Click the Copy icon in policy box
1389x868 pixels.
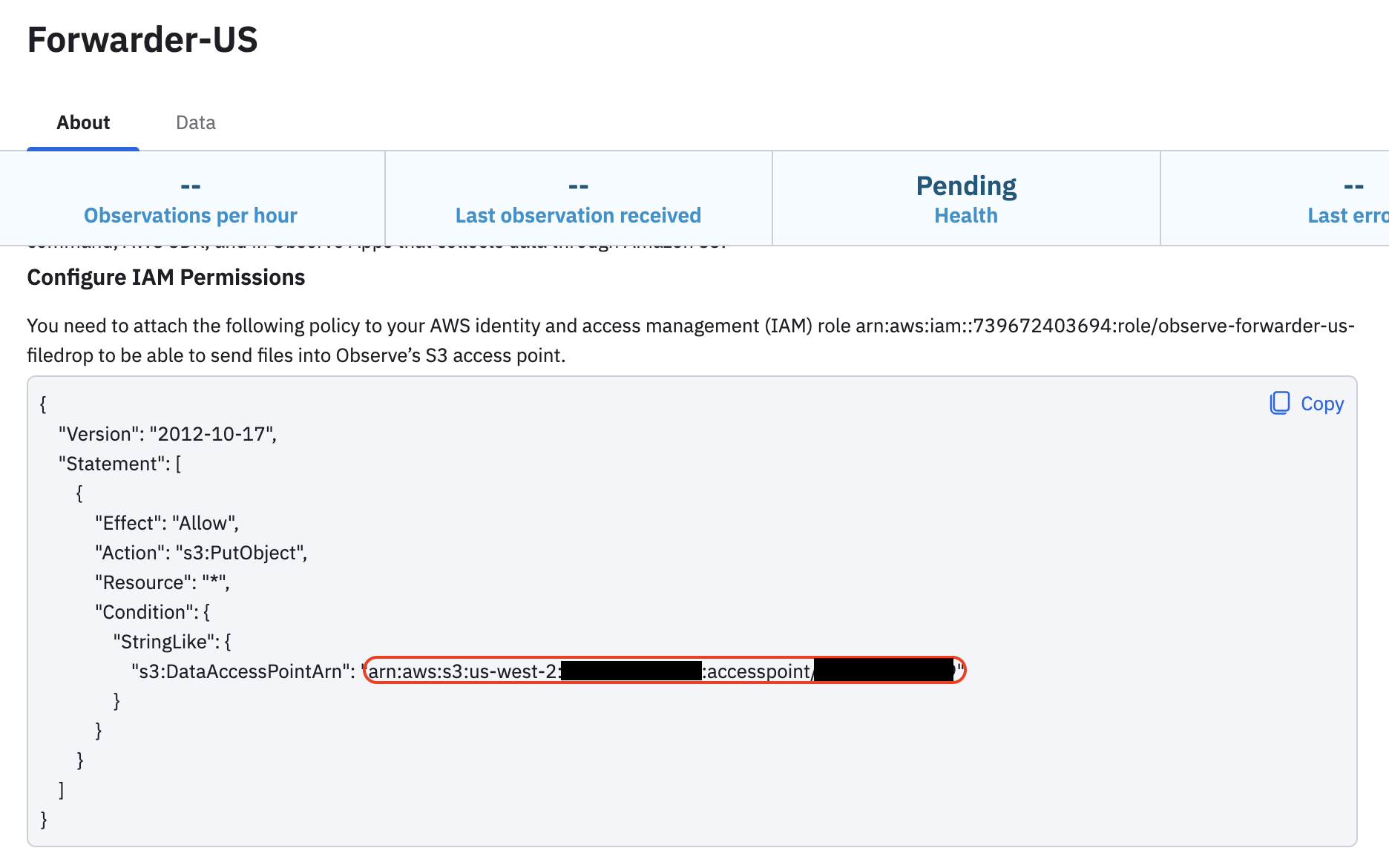pos(1279,403)
